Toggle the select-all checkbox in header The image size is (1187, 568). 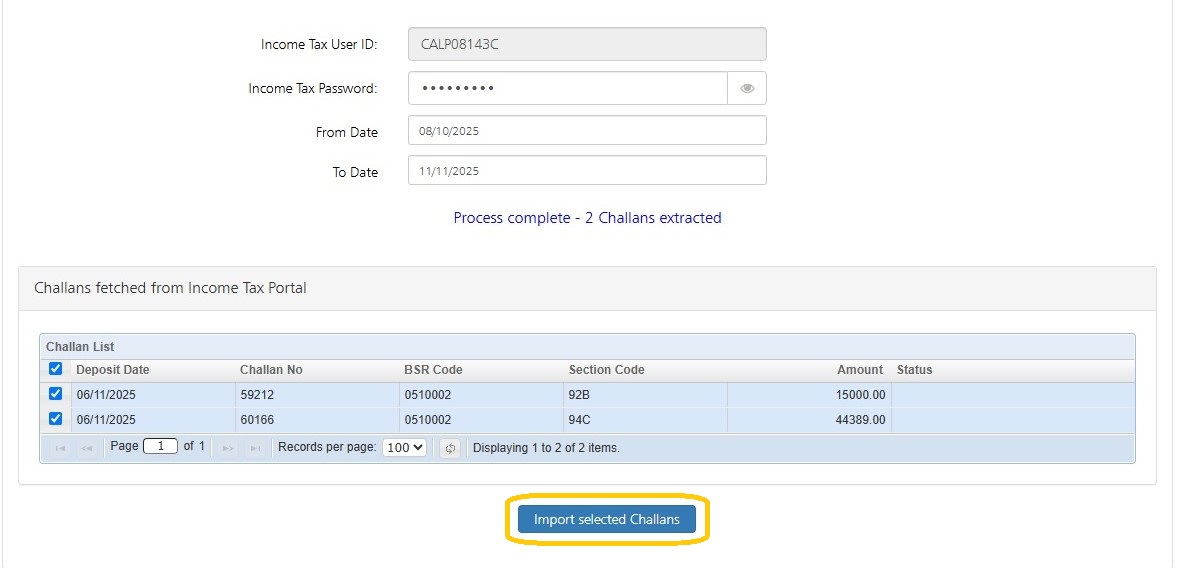point(56,369)
